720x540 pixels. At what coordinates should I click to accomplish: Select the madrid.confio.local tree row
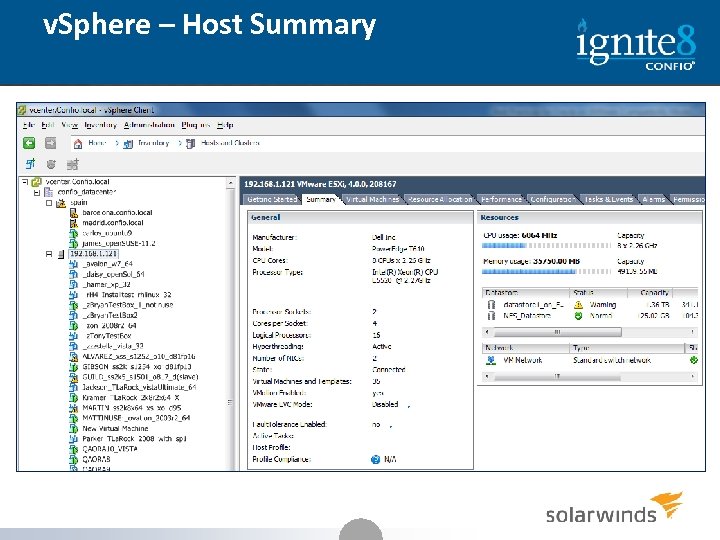coord(113,223)
